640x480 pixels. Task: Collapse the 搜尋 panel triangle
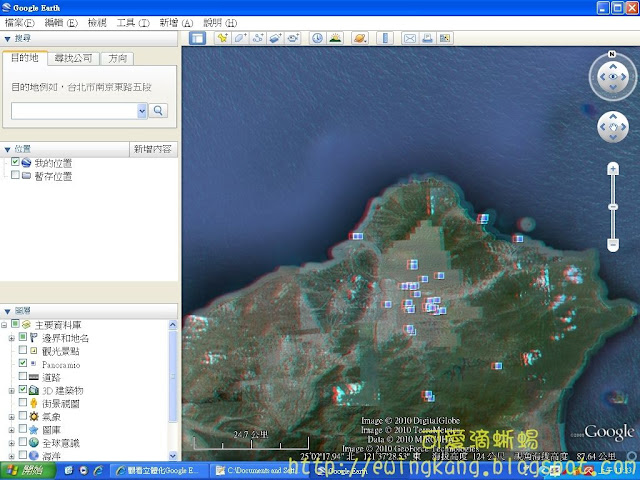(x=7, y=39)
